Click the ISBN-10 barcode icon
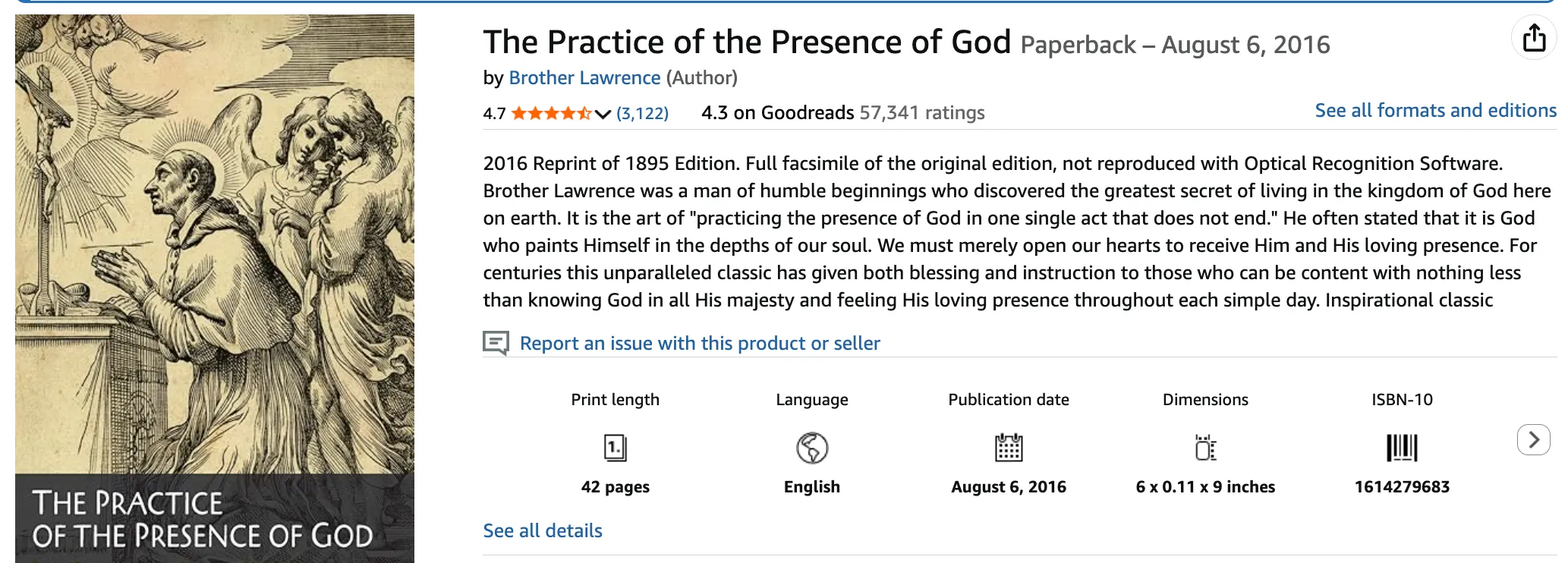1568x563 pixels. click(x=1402, y=448)
